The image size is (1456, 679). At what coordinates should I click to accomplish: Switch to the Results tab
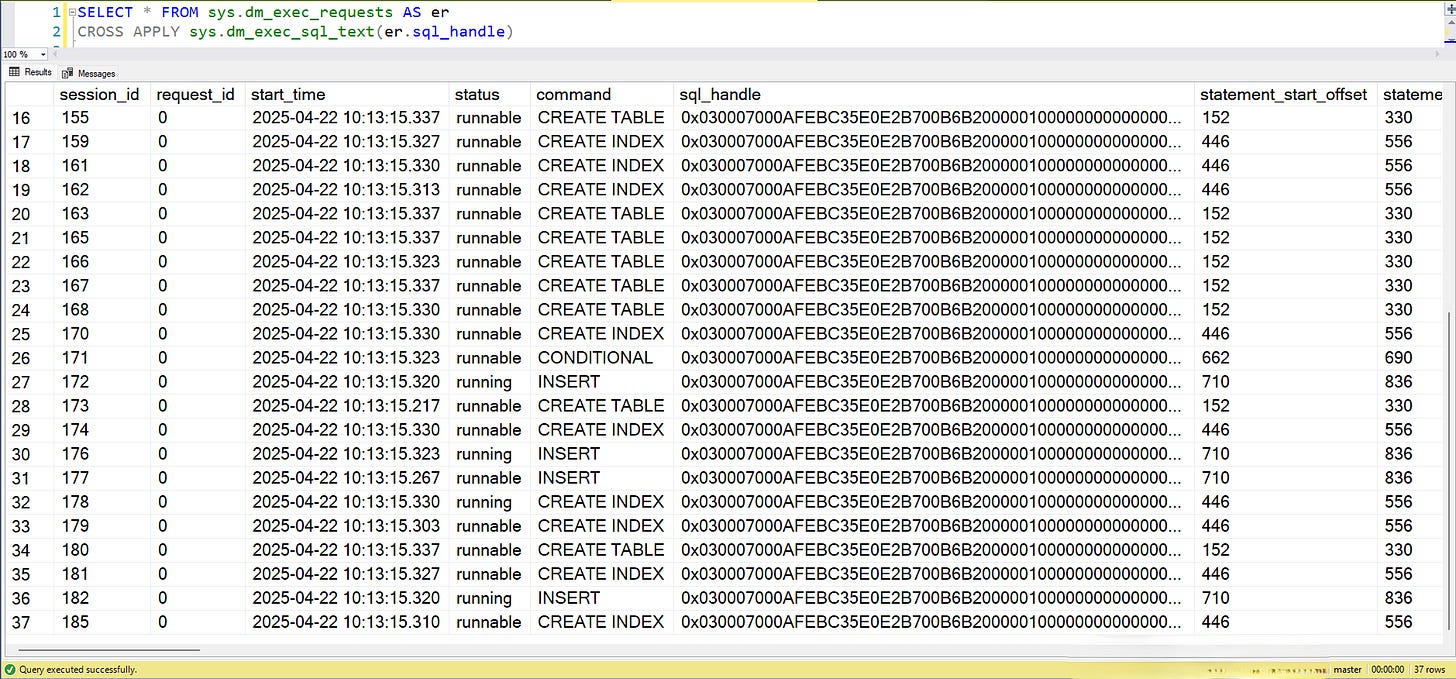click(31, 72)
